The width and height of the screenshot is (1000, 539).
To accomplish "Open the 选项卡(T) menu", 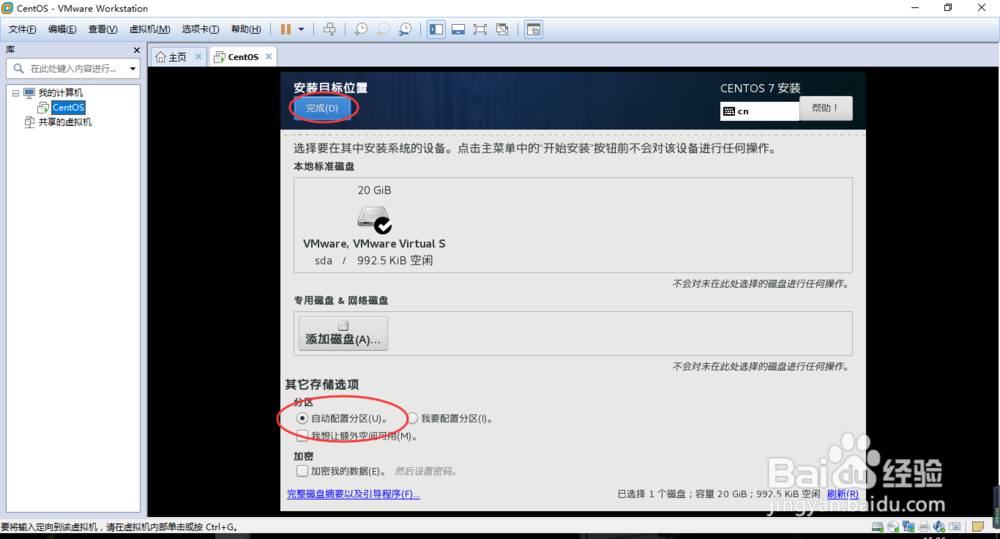I will (200, 29).
